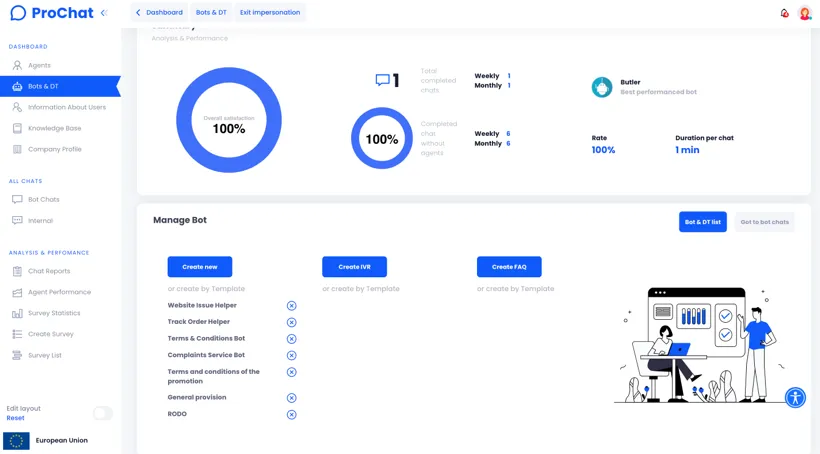
Task: Switch to the Bots & DT tab
Action: [211, 13]
